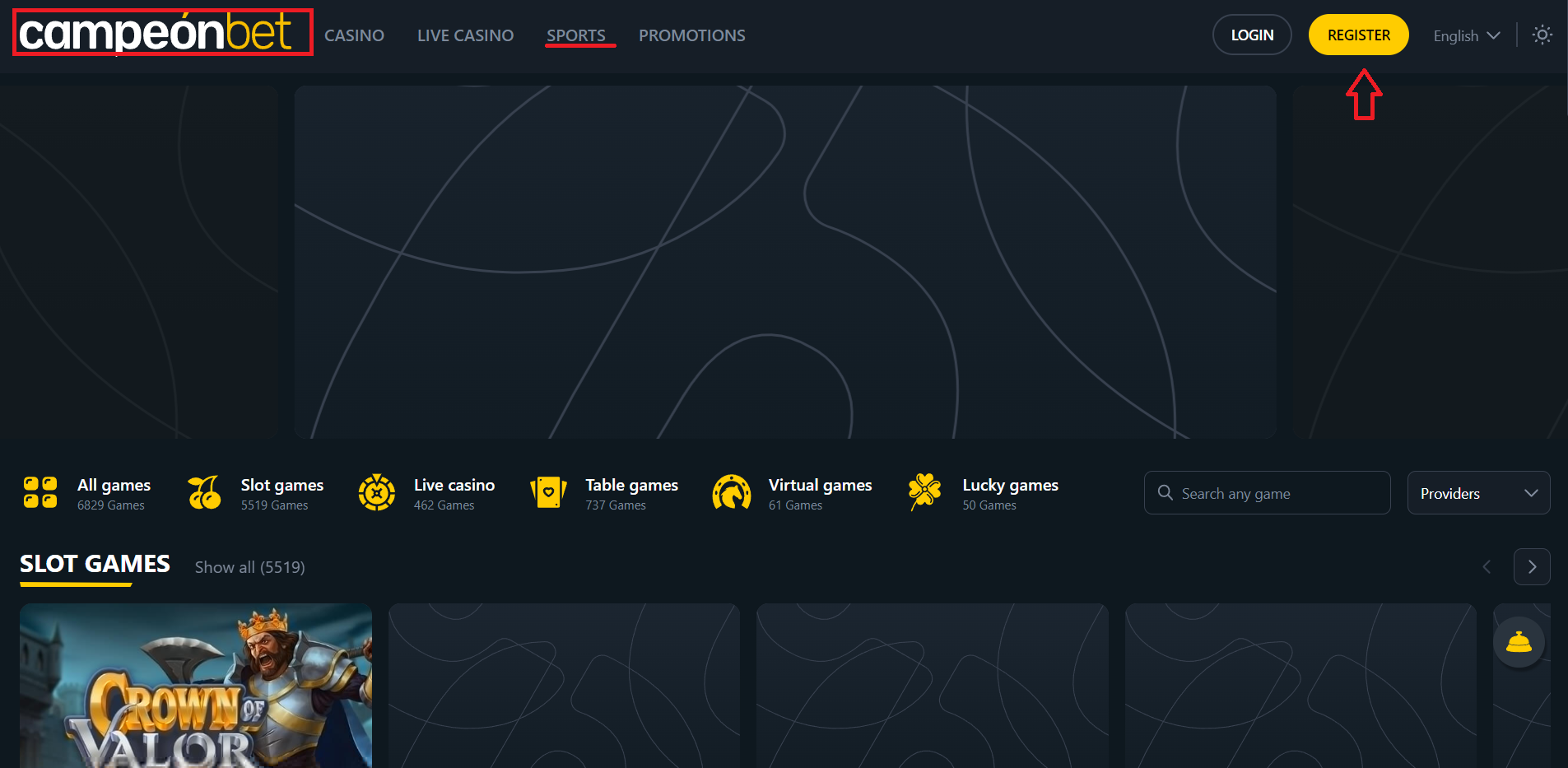Click the SLOT GAMES heading

pyautogui.click(x=95, y=564)
